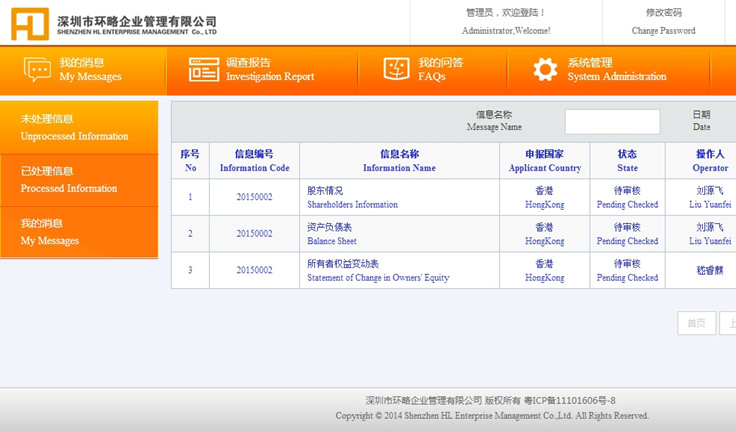Click Liu Yuanfei in Shareholders Information row

[x=710, y=204]
